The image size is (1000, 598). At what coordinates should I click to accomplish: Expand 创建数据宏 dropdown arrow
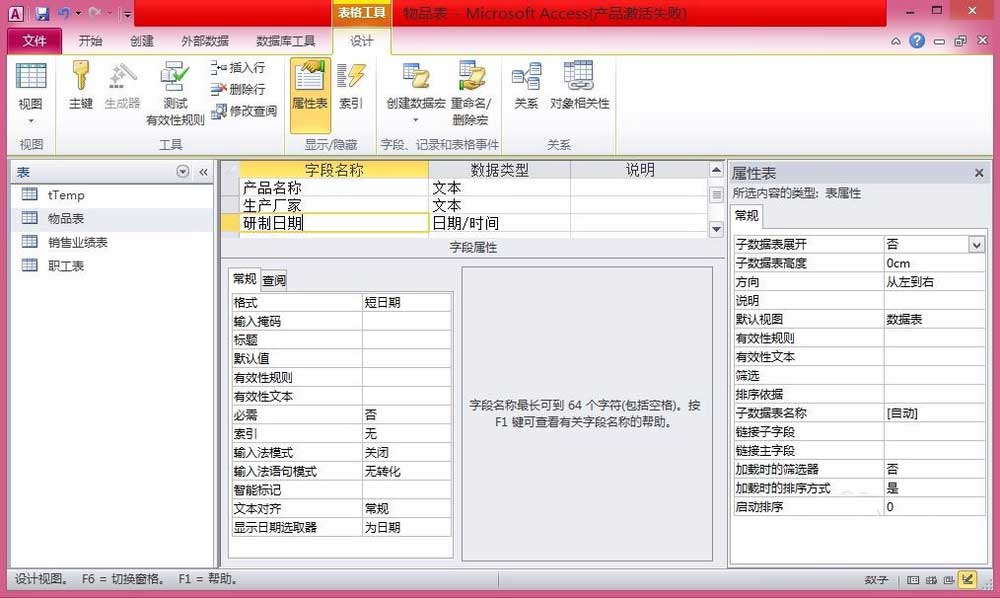(416, 120)
